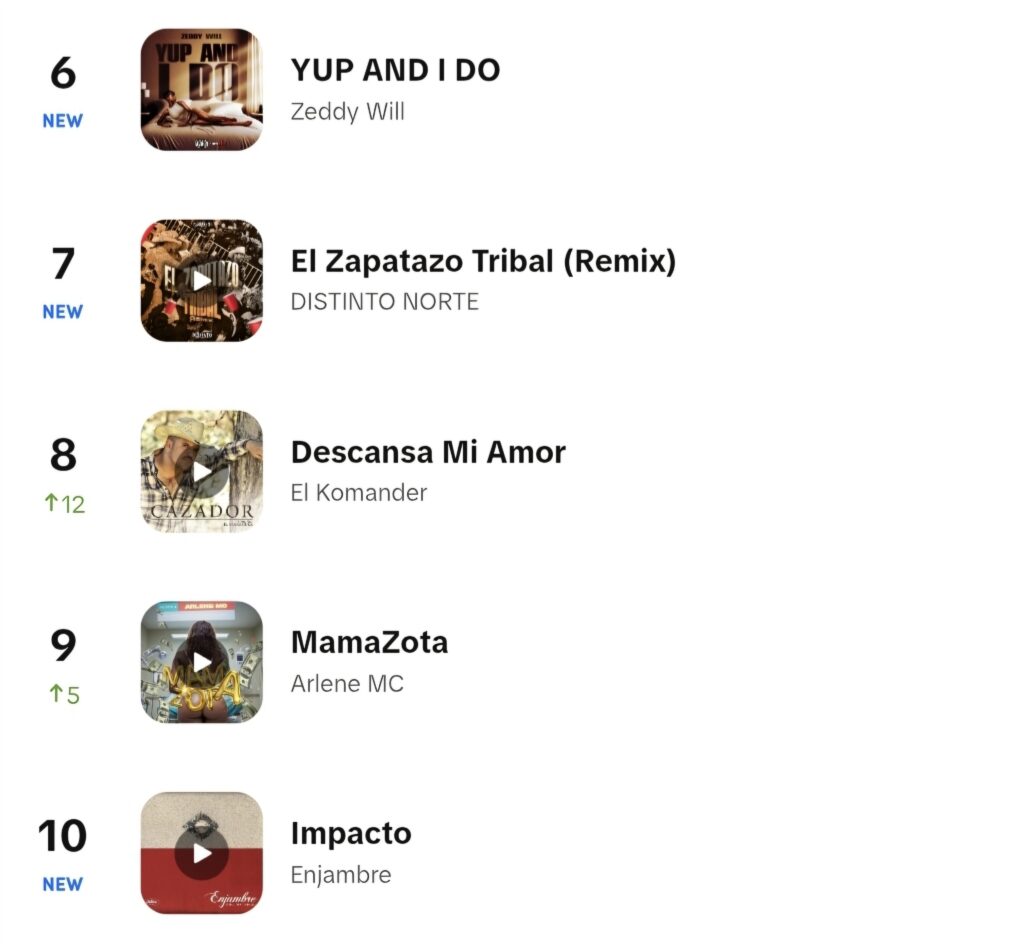Open artist Enjambre
Screen dimensions: 1024x945
click(x=341, y=875)
